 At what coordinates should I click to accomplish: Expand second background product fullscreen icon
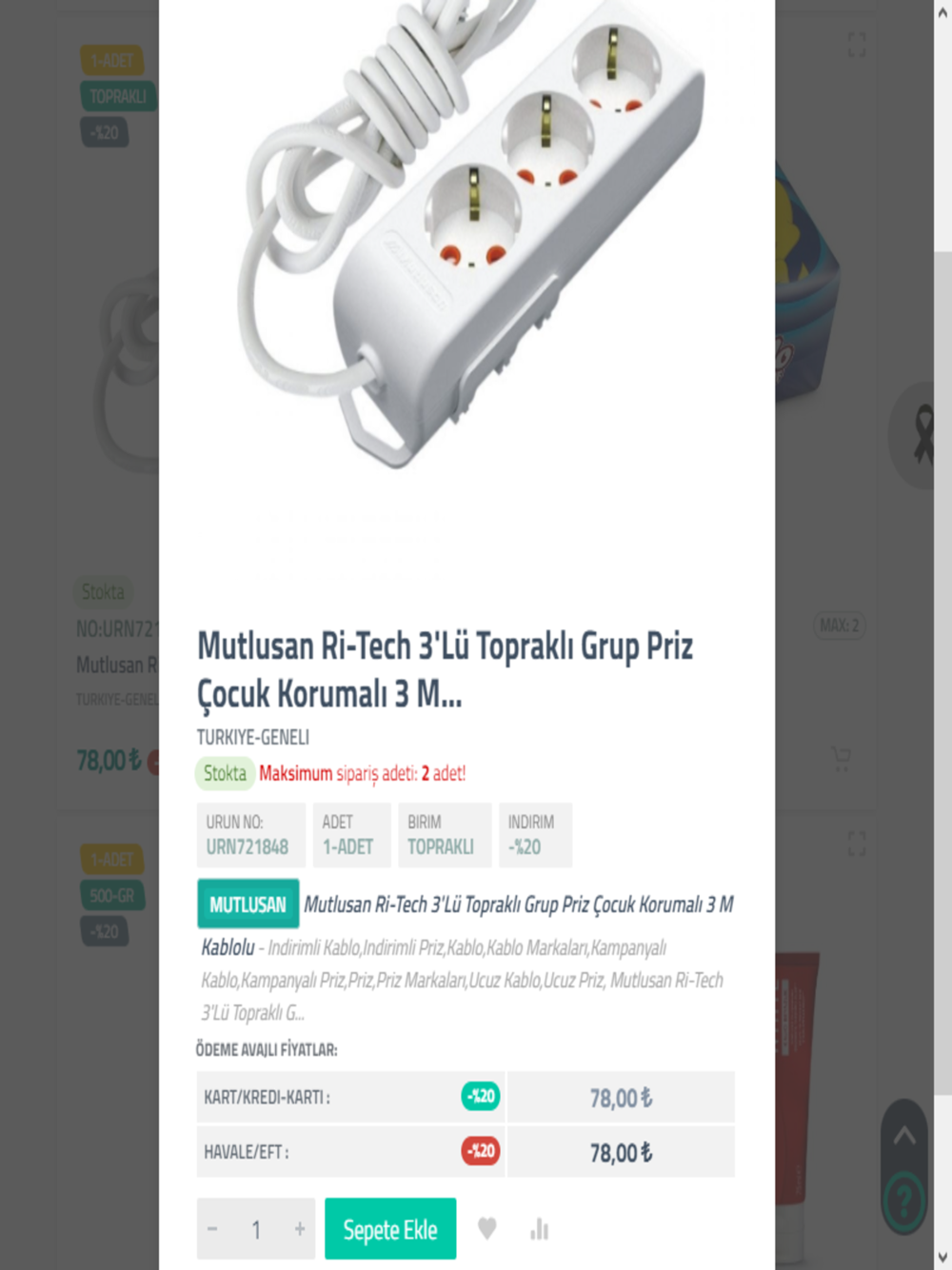[x=857, y=843]
